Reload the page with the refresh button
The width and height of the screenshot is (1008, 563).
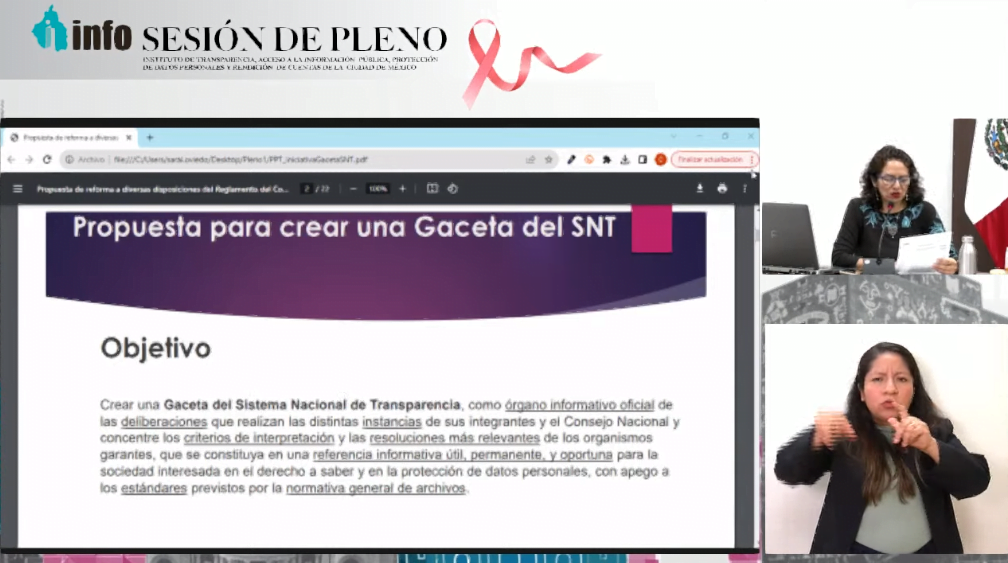point(46,159)
